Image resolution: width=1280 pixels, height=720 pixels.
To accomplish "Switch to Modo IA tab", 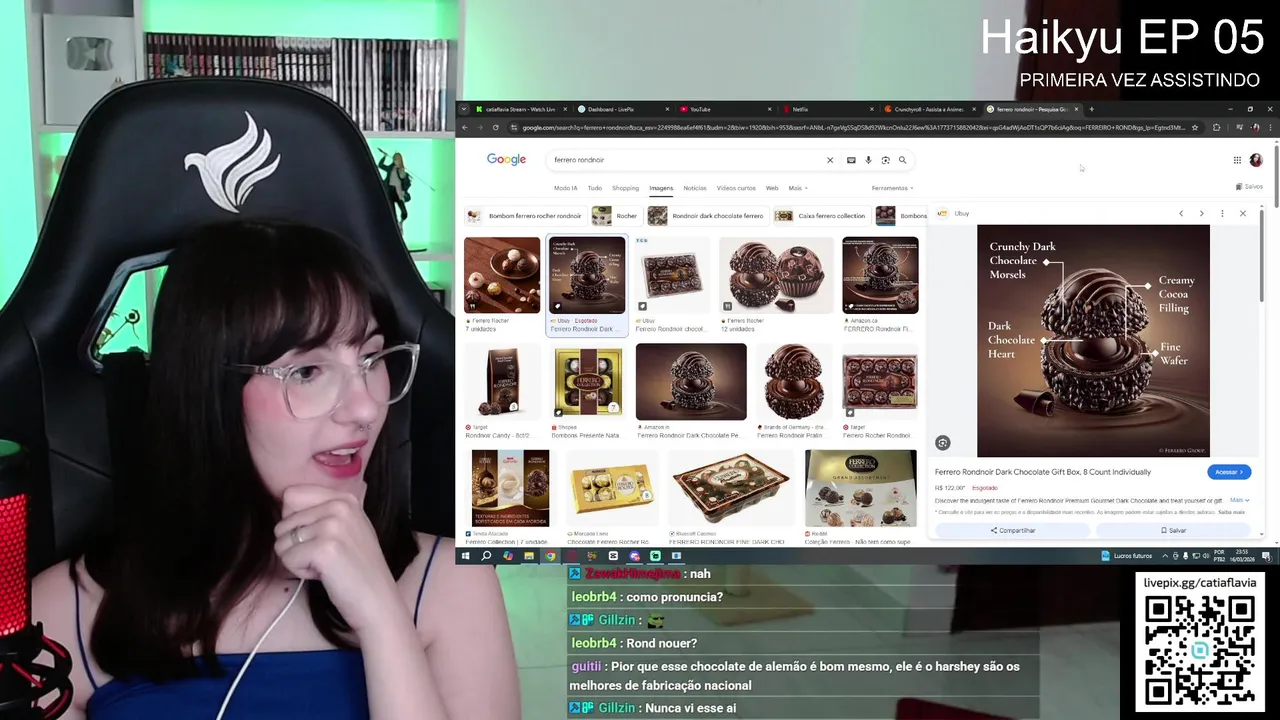I will pyautogui.click(x=565, y=188).
